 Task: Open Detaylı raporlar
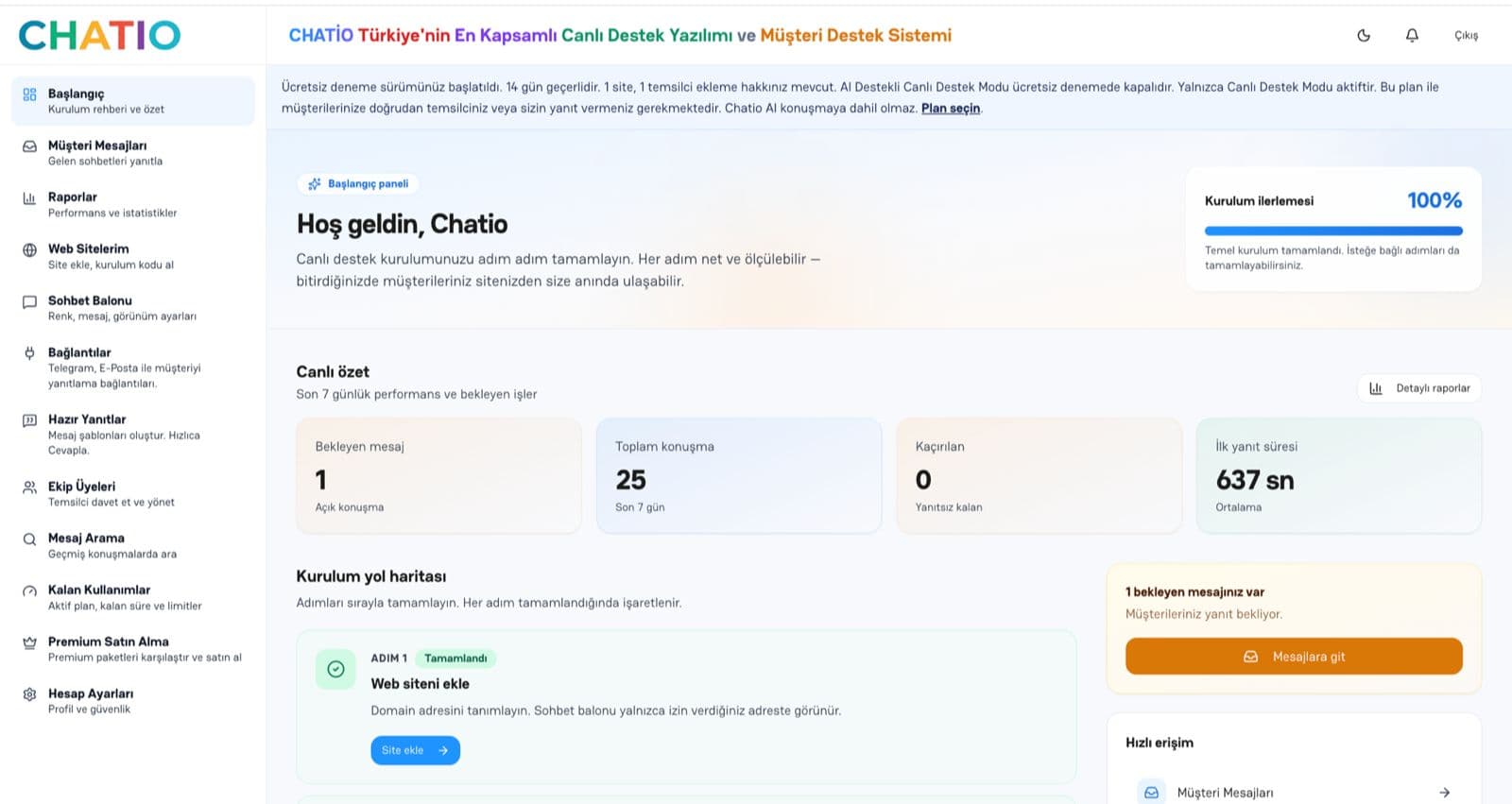1419,388
